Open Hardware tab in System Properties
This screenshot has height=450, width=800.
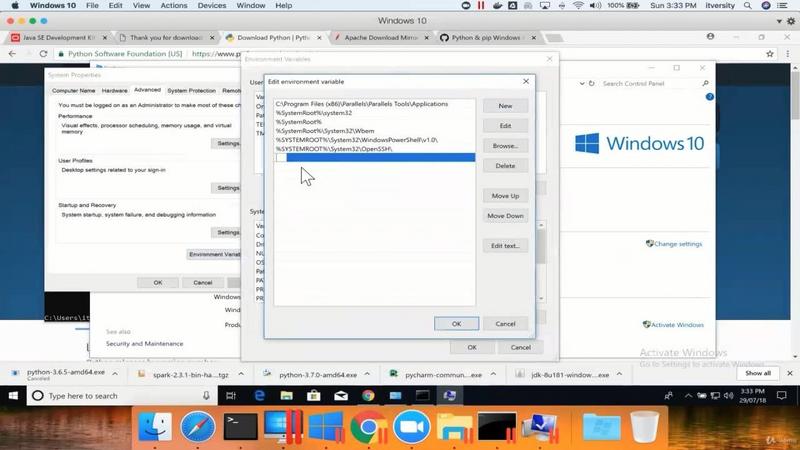pos(114,90)
